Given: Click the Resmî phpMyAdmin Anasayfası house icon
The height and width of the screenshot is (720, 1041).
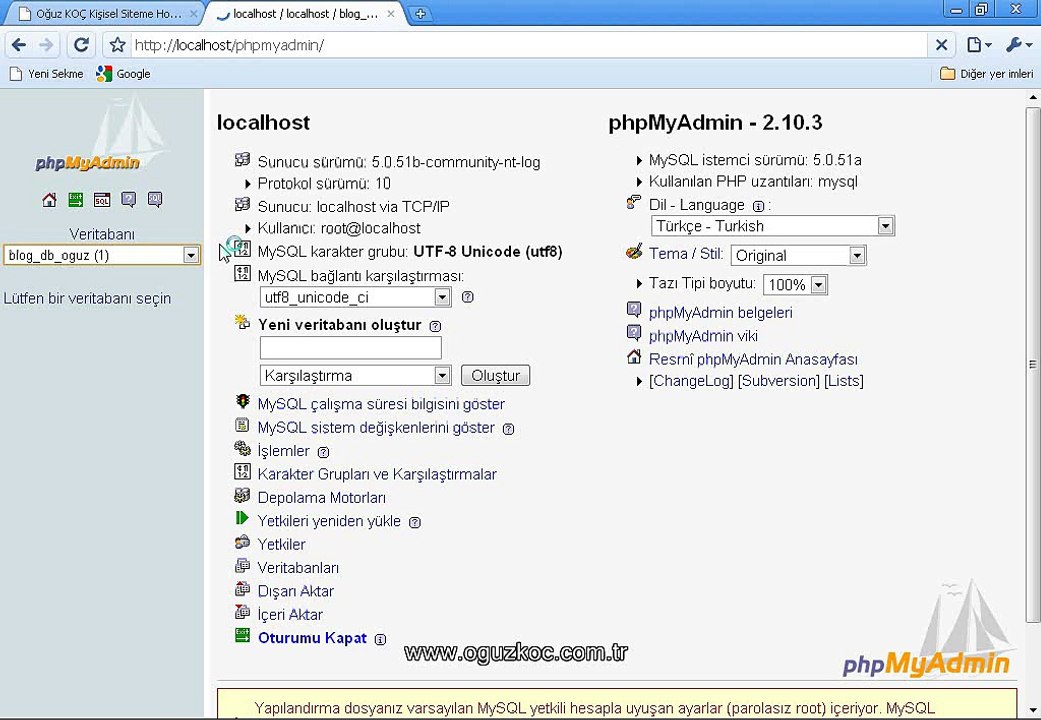Looking at the screenshot, I should pos(634,357).
